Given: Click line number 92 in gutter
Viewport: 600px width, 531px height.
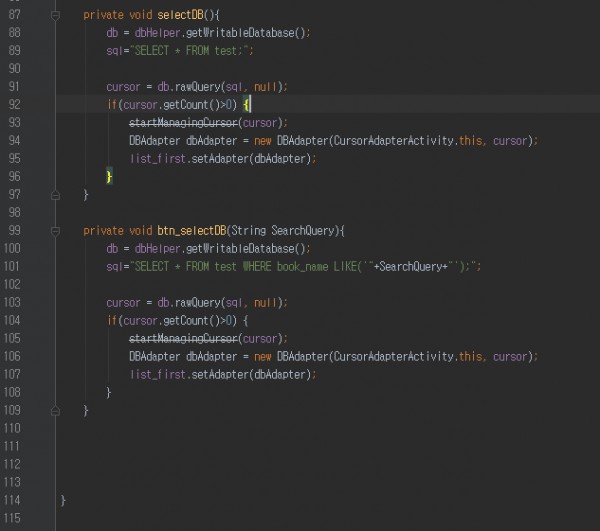Looking at the screenshot, I should (14, 104).
